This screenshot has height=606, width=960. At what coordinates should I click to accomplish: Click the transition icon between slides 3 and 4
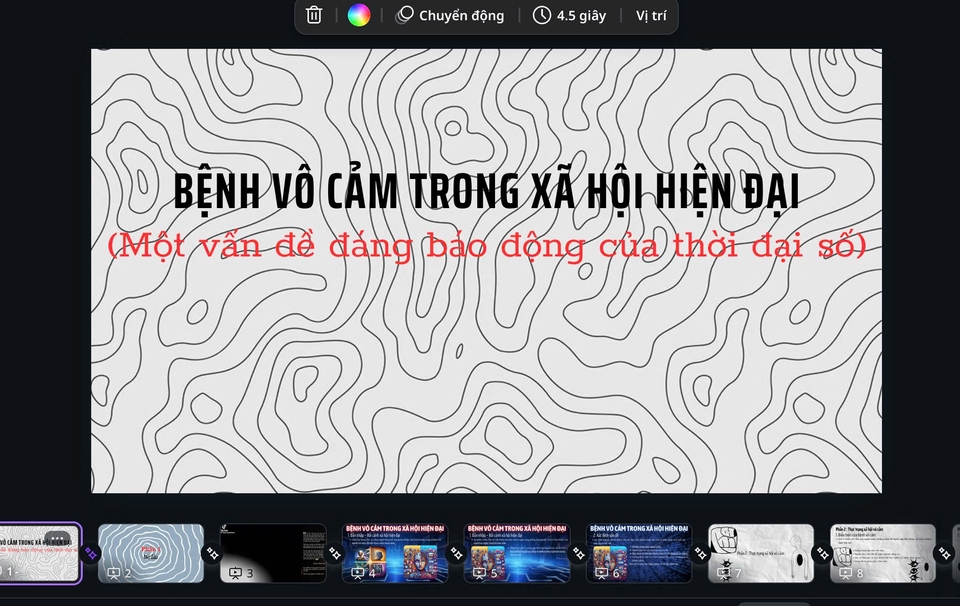(334, 553)
